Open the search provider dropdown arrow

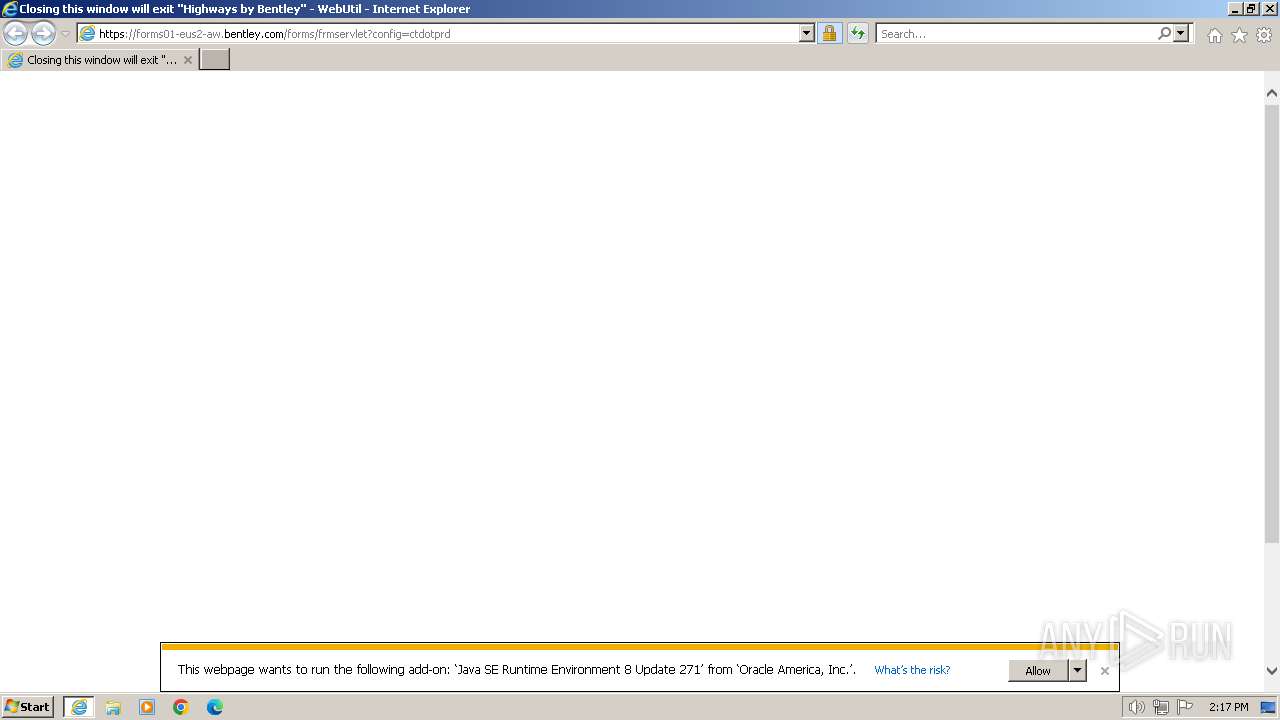[1181, 34]
